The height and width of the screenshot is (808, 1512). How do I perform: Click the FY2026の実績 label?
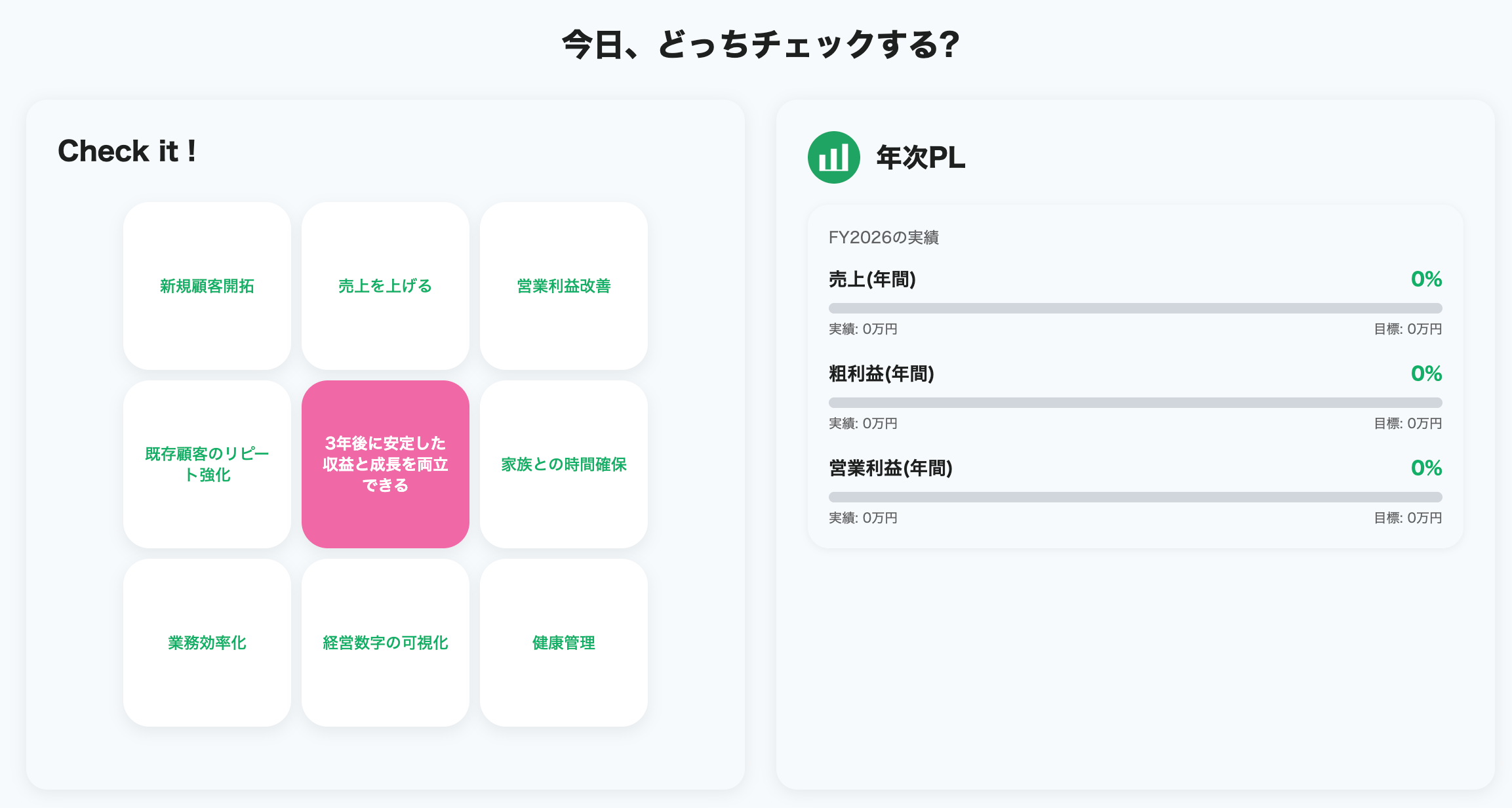click(x=883, y=237)
